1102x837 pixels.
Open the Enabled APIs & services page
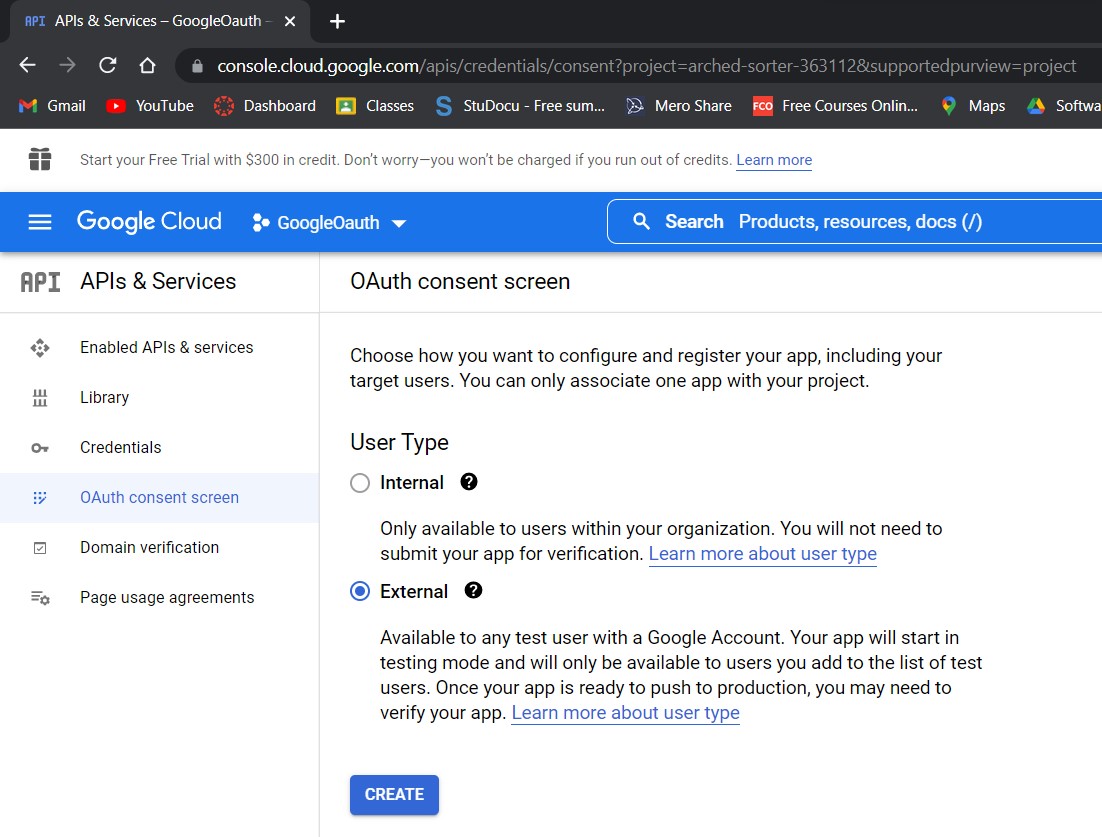pyautogui.click(x=165, y=347)
